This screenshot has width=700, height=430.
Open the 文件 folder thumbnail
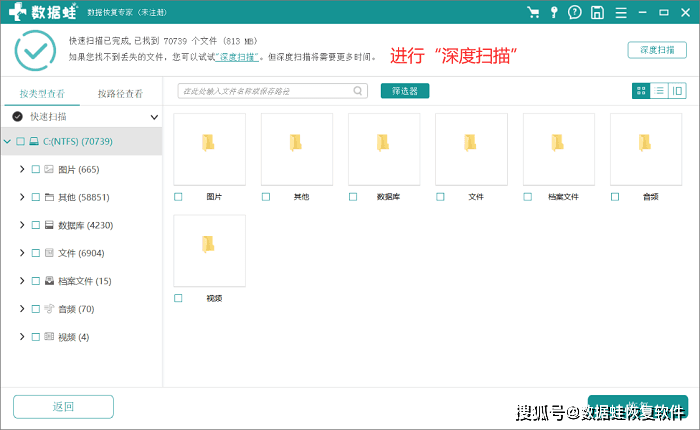point(471,149)
